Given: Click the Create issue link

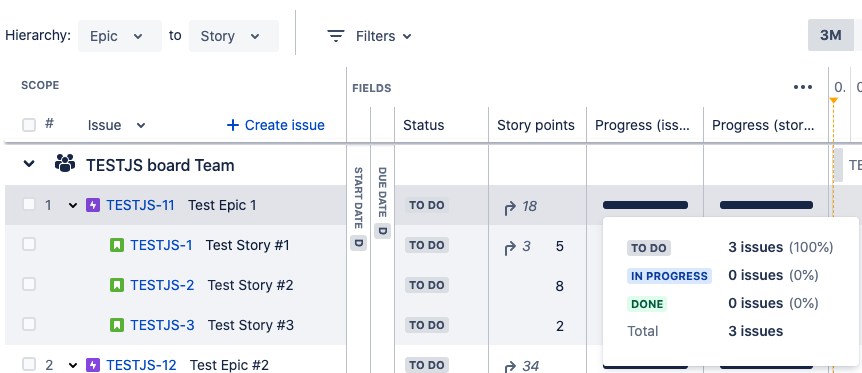Looking at the screenshot, I should point(275,125).
